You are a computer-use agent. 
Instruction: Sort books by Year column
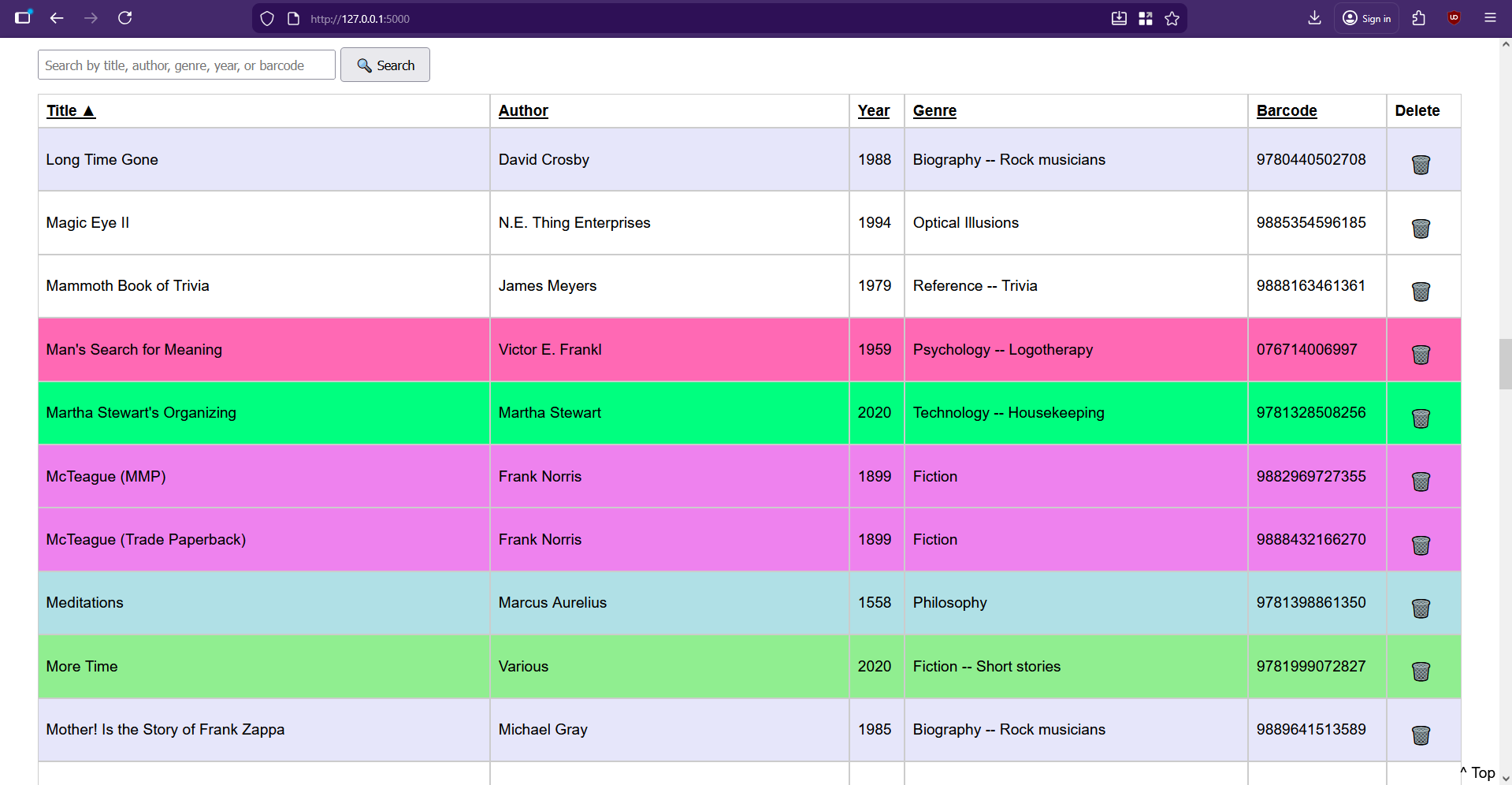(x=873, y=111)
